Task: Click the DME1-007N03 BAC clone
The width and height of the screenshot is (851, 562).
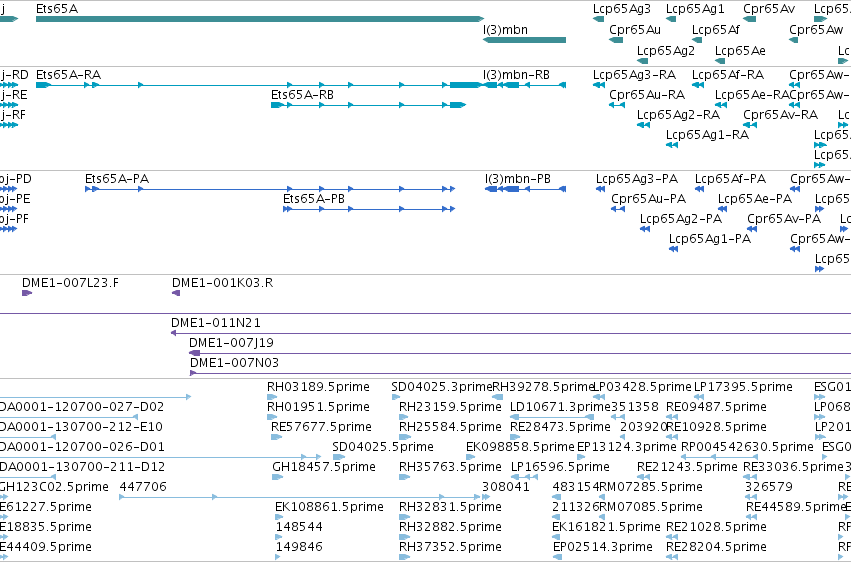Action: coord(520,373)
